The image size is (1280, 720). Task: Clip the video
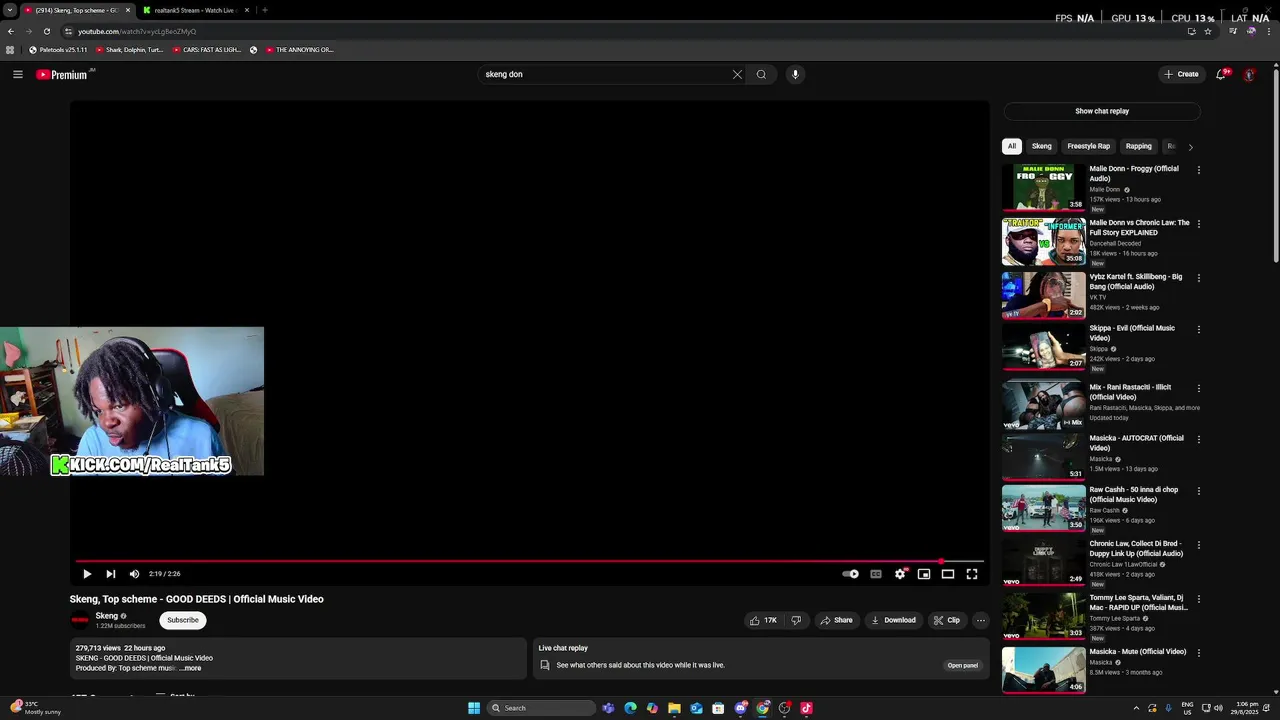[946, 620]
